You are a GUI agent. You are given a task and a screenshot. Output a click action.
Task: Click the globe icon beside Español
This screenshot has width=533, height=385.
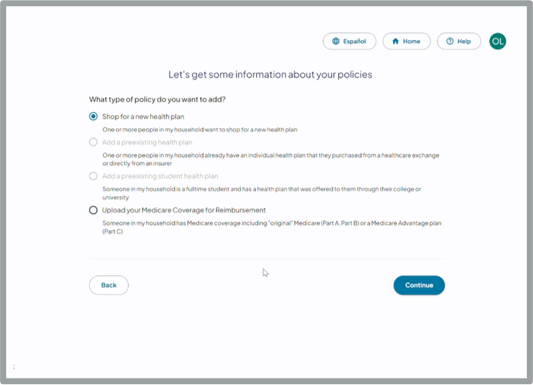coord(336,41)
